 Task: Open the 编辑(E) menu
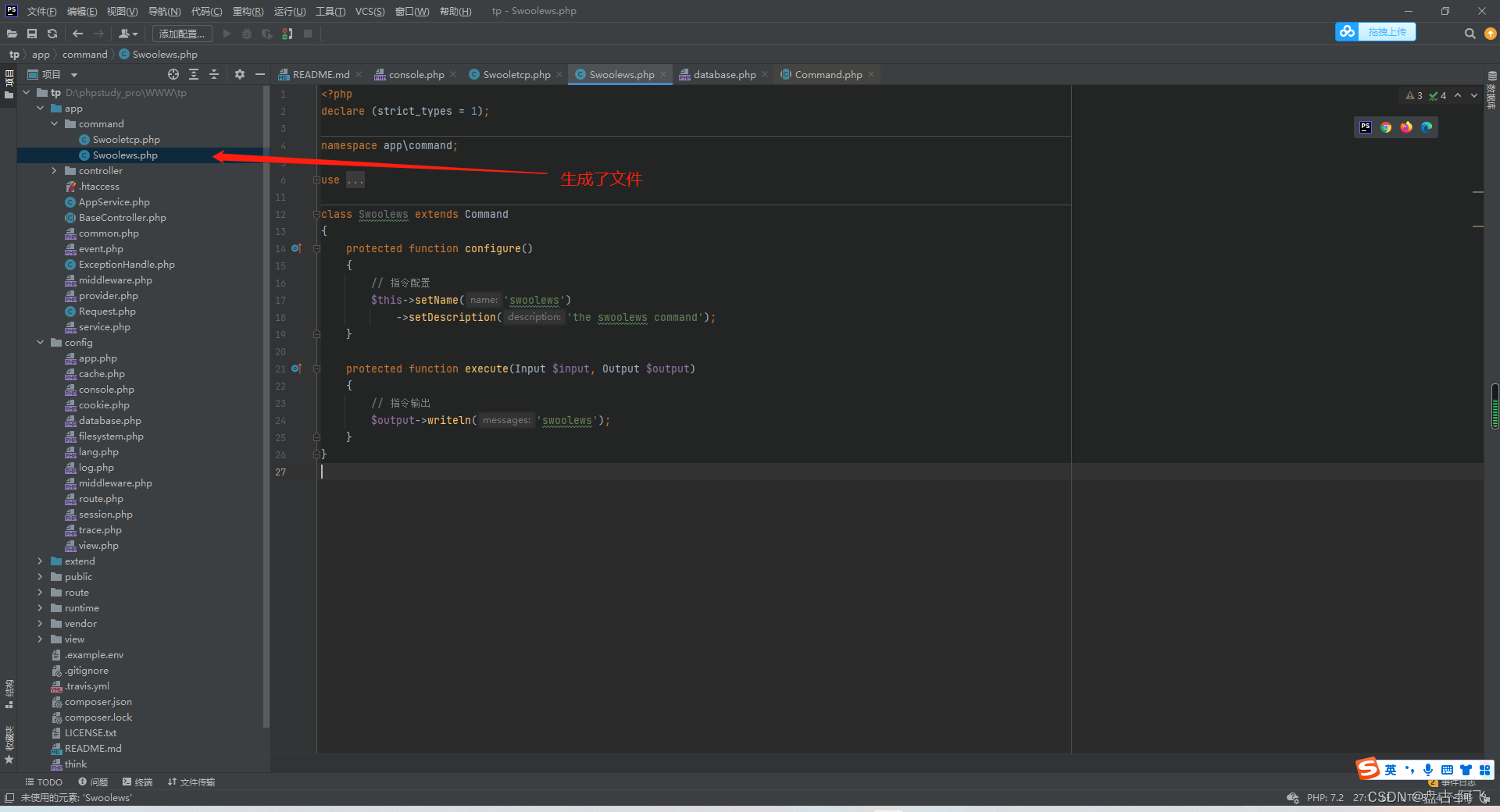tap(82, 11)
